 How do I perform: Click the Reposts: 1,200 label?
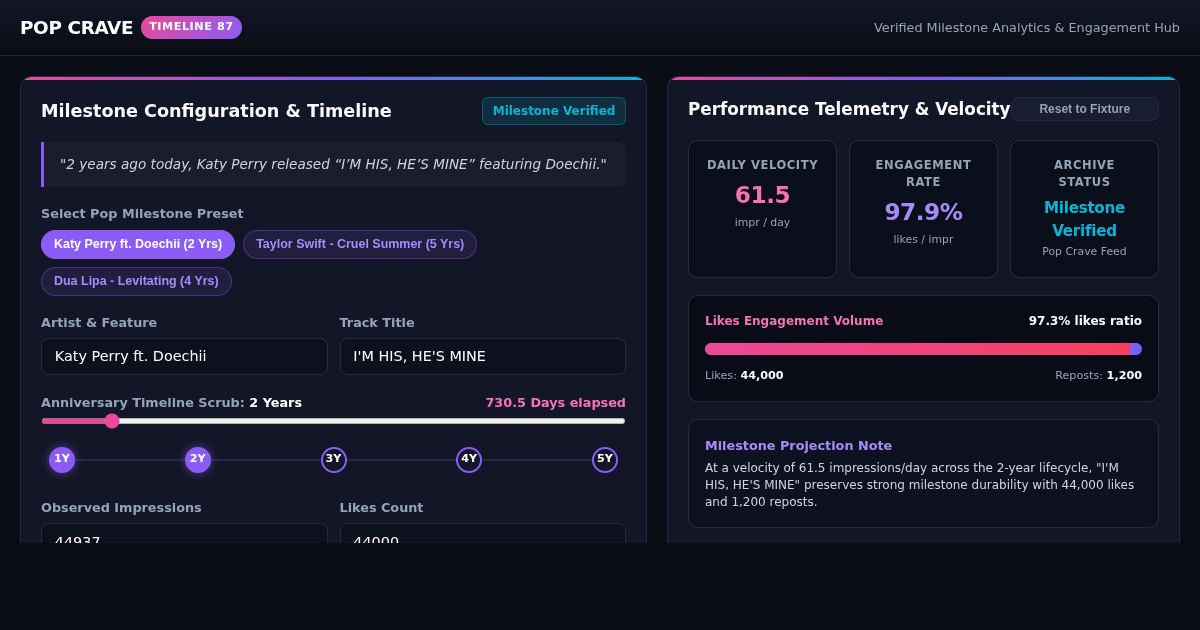pyautogui.click(x=1098, y=375)
